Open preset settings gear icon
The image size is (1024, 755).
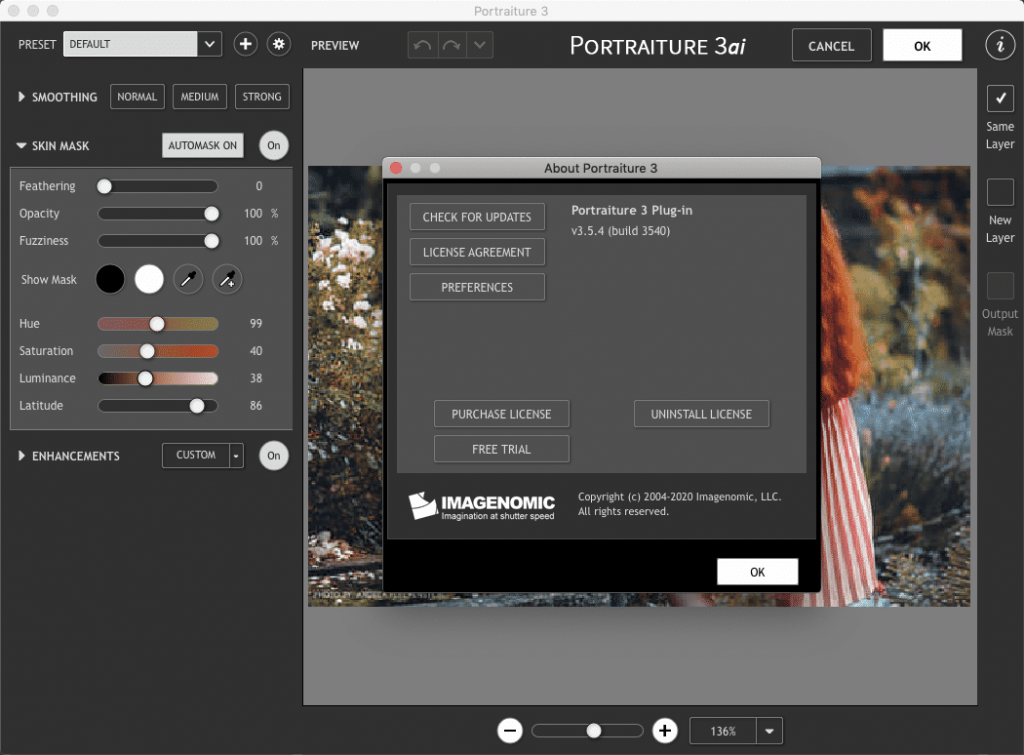coord(279,44)
